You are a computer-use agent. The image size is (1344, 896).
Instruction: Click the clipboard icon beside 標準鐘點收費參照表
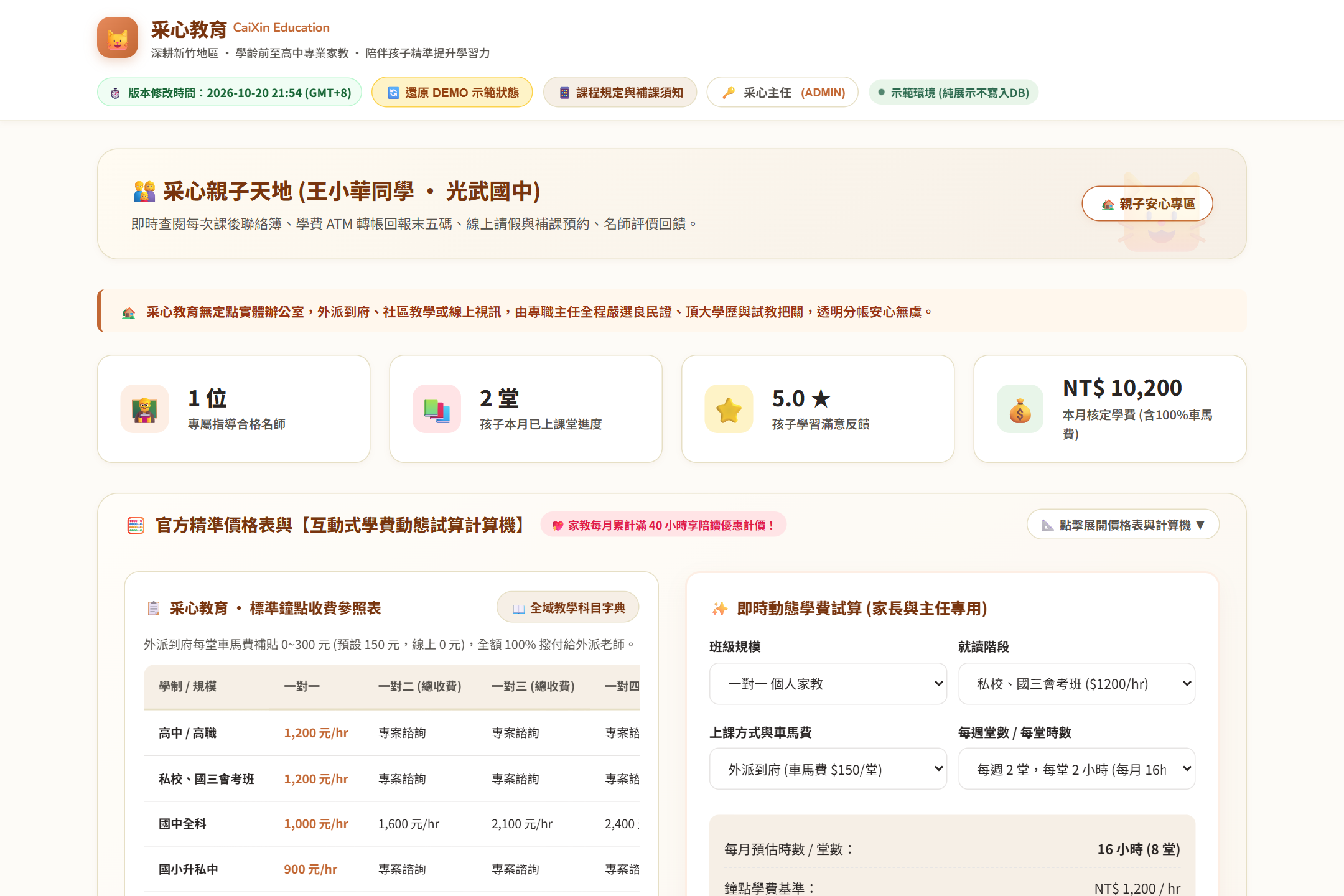[154, 609]
